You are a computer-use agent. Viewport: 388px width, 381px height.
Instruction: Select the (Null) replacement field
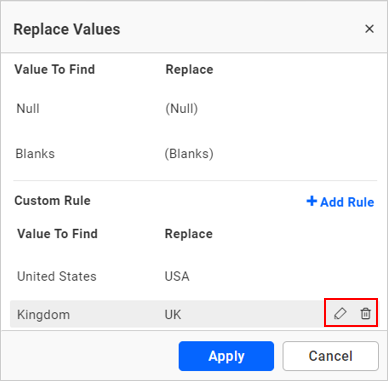(x=182, y=109)
